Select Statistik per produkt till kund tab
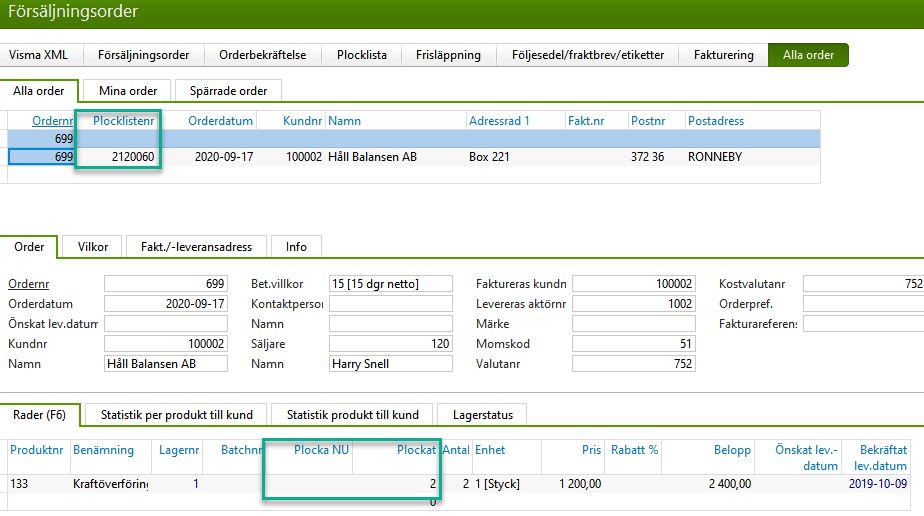This screenshot has width=924, height=516. [x=177, y=414]
